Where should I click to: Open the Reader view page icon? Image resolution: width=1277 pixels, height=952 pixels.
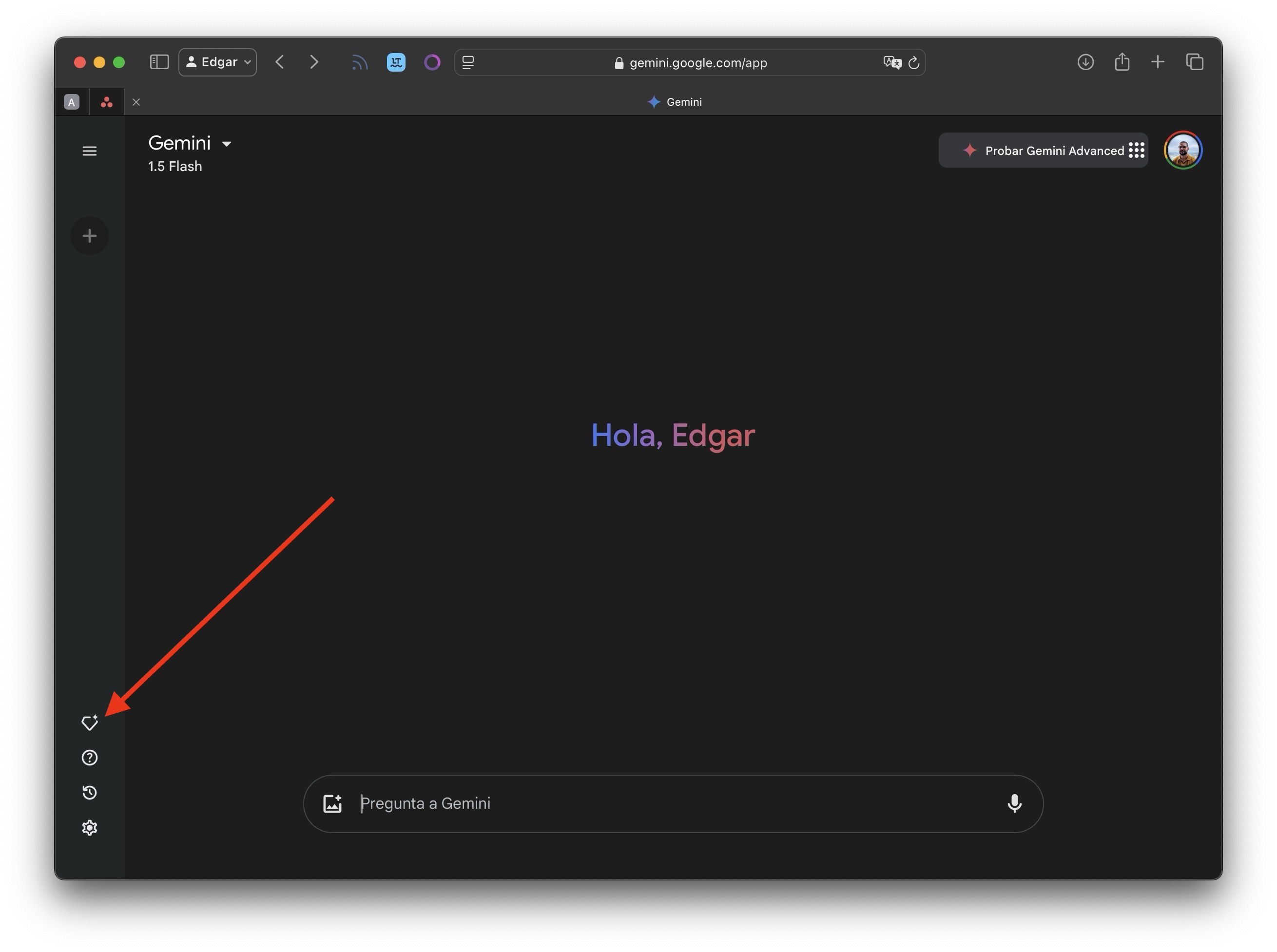[468, 62]
